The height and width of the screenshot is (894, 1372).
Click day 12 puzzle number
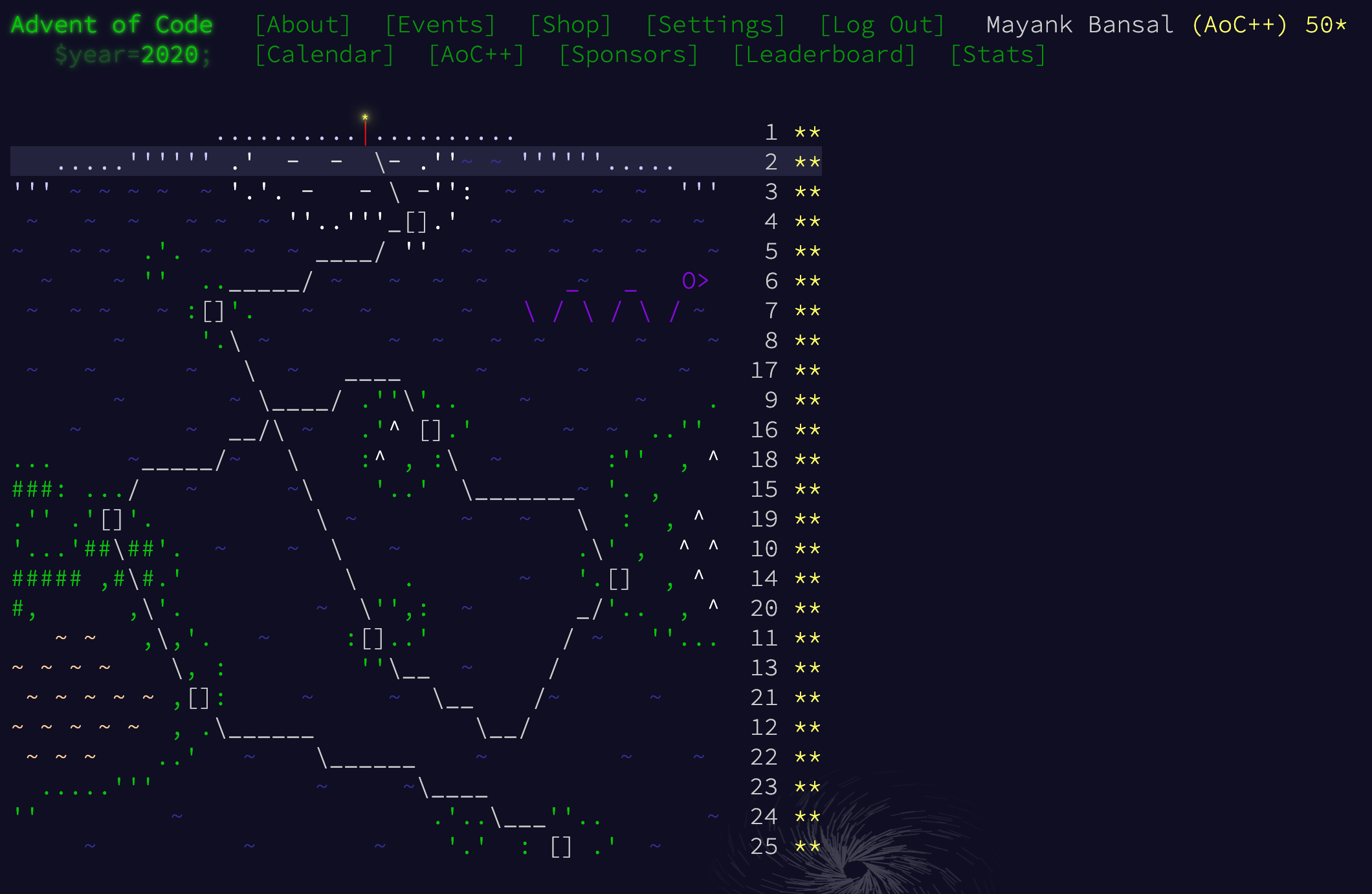pyautogui.click(x=764, y=727)
